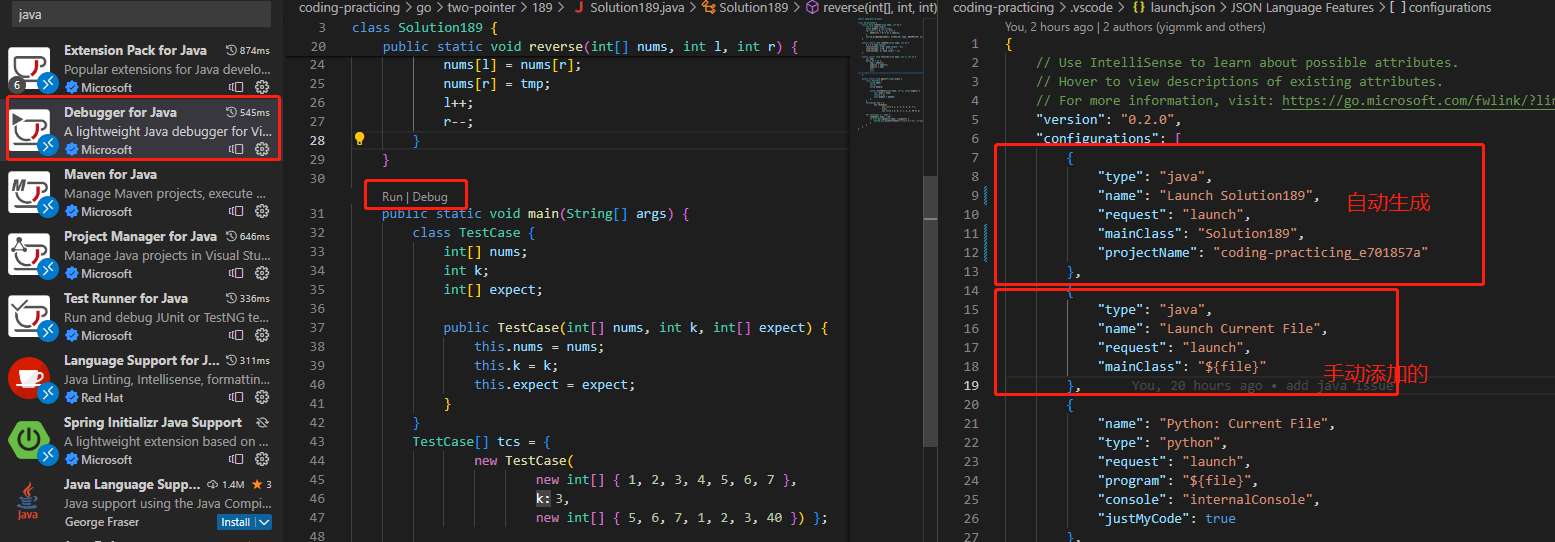Click the Solution189.java breadcrumb
1555x542 pixels.
click(x=637, y=7)
